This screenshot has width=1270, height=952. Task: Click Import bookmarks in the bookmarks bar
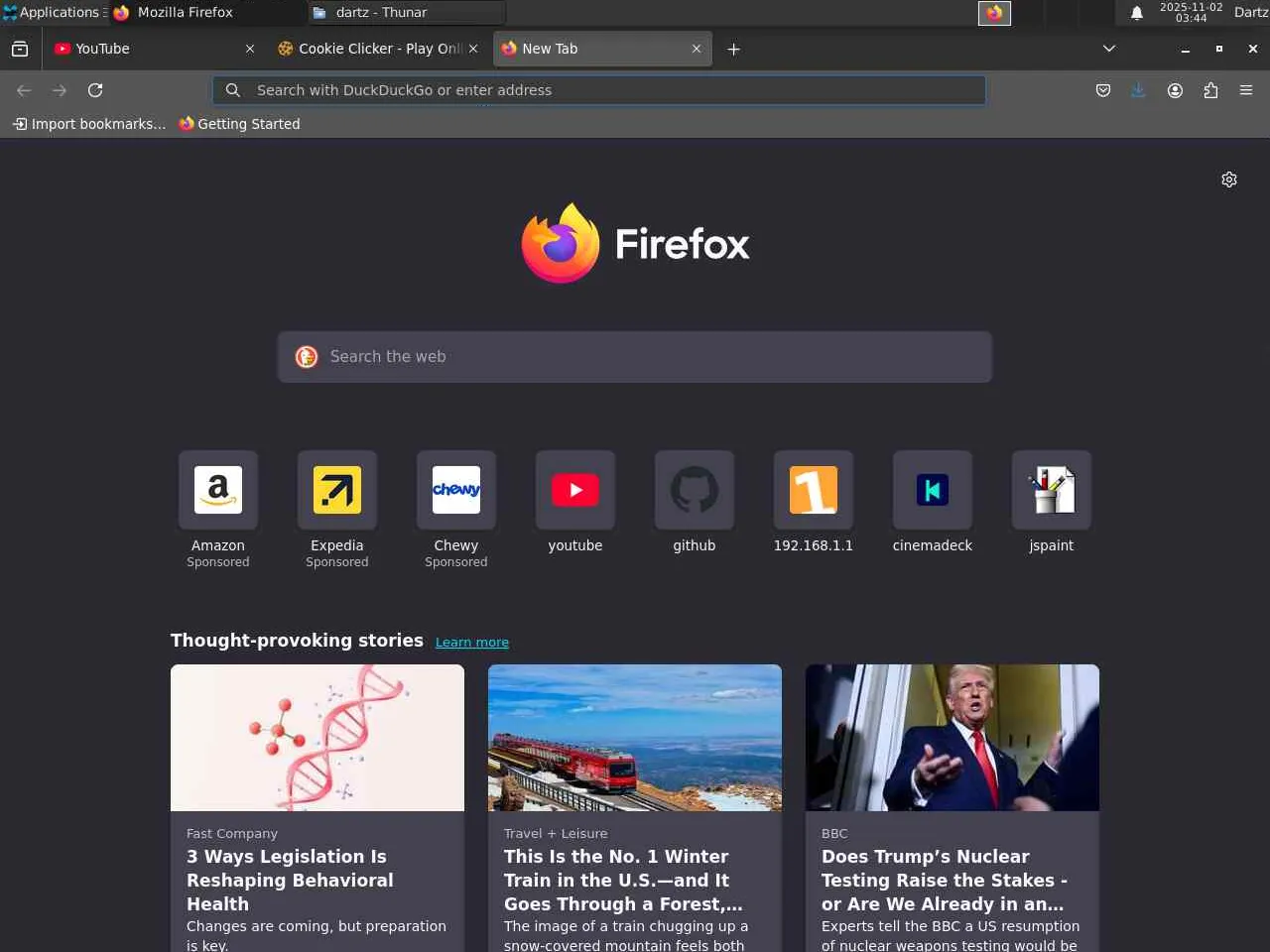point(88,124)
